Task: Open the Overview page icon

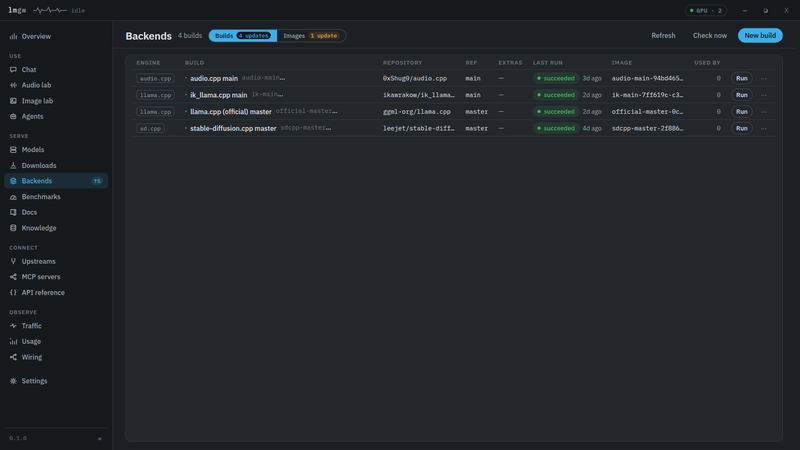Action: click(x=13, y=36)
